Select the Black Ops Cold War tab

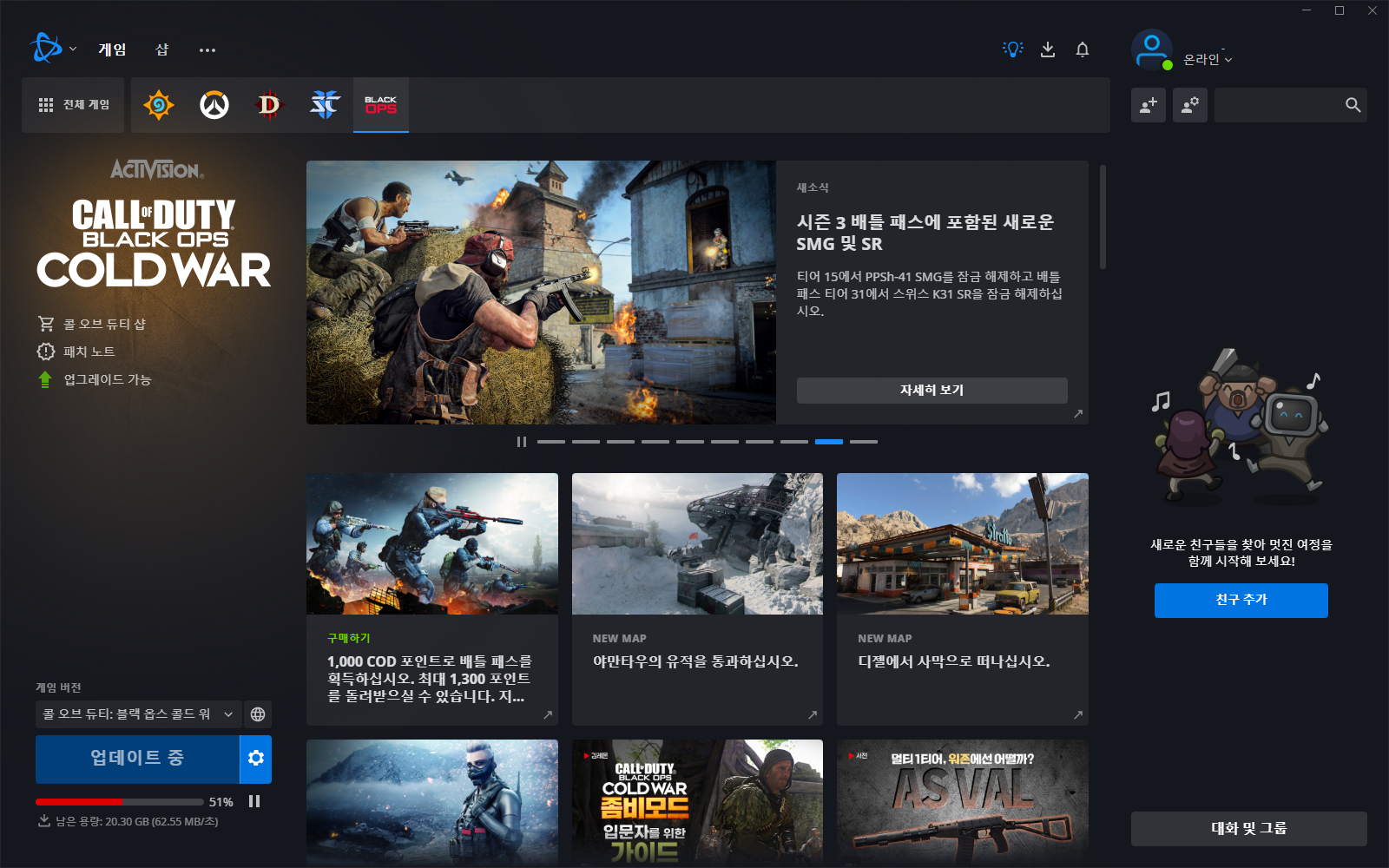point(381,105)
